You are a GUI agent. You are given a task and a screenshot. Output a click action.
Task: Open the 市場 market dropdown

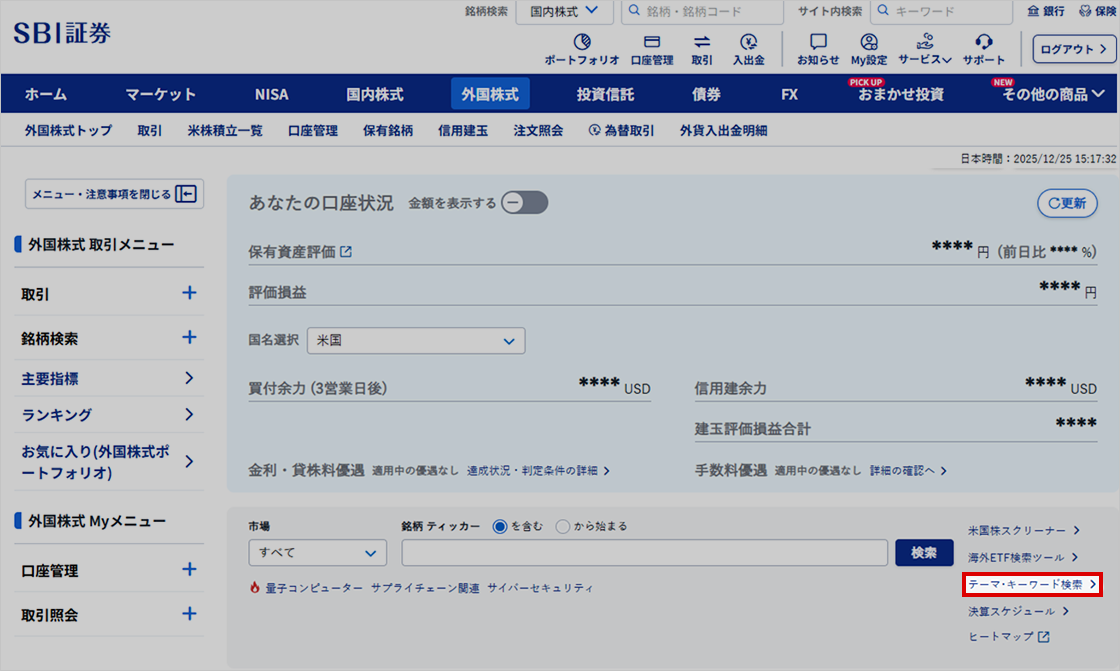[x=317, y=553]
